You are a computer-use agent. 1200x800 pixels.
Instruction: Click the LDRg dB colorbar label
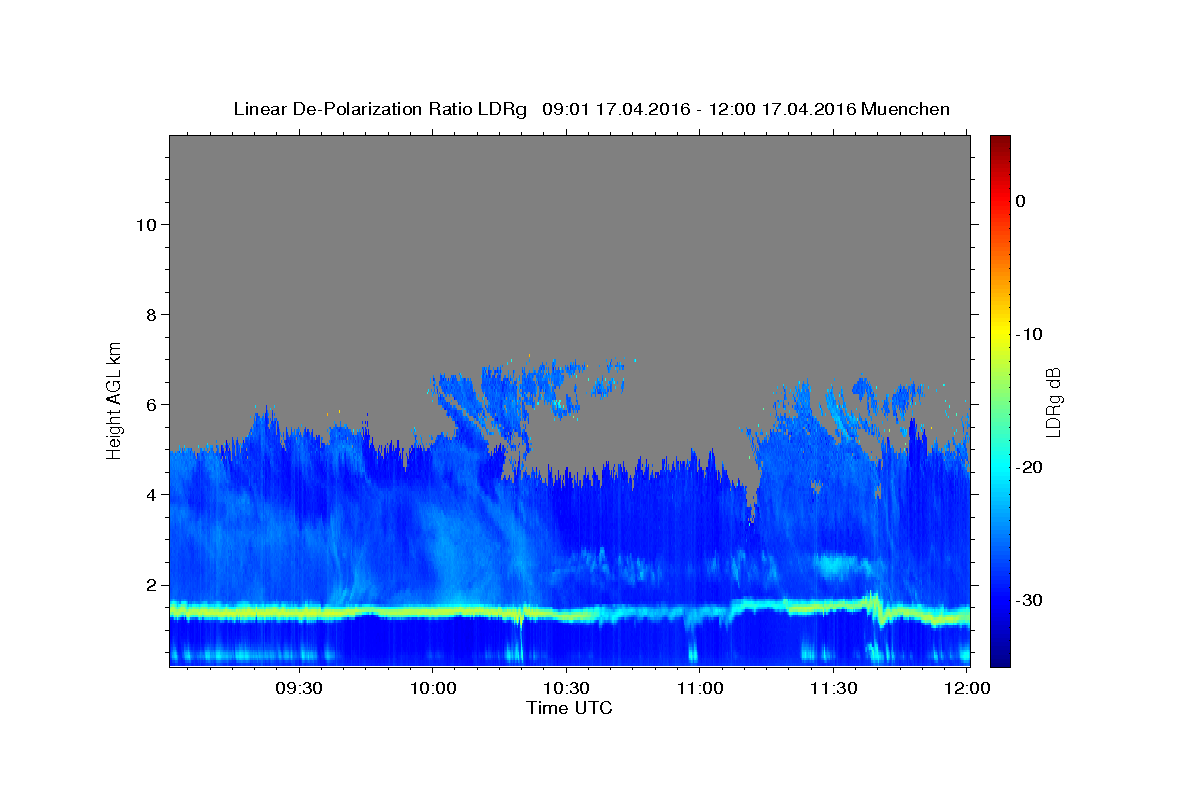(x=1052, y=401)
